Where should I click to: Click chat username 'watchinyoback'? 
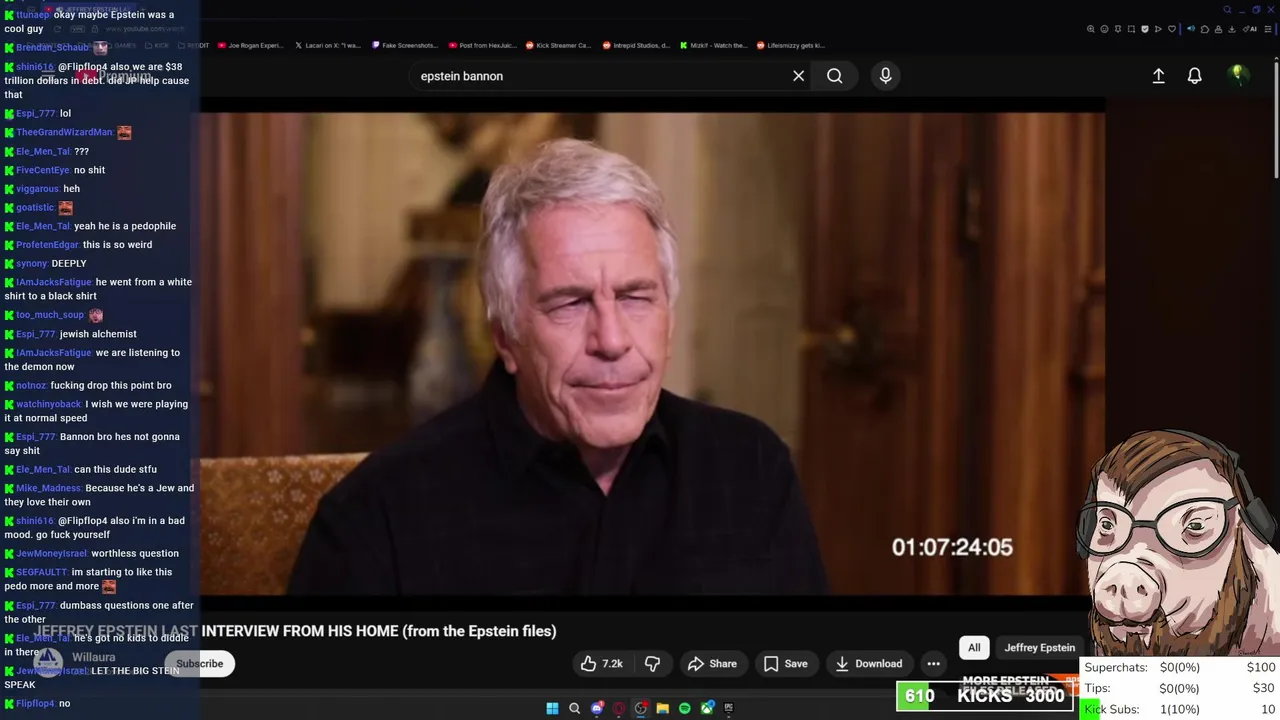coord(49,404)
